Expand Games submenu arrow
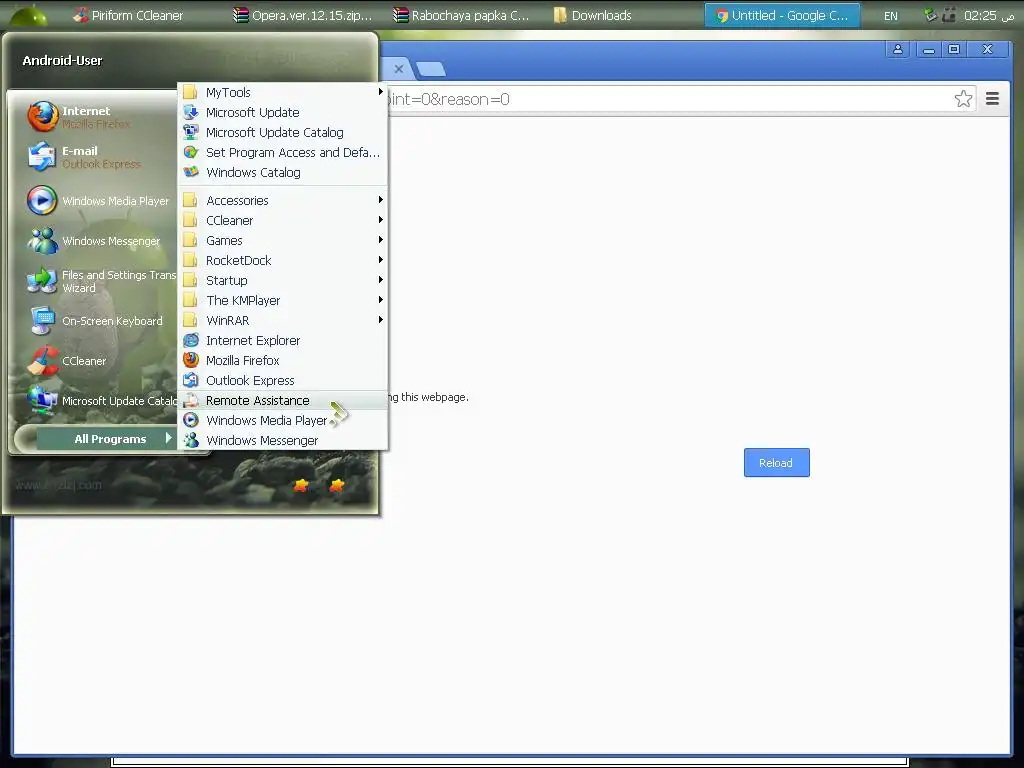Screen dimensions: 1024x768 point(380,240)
